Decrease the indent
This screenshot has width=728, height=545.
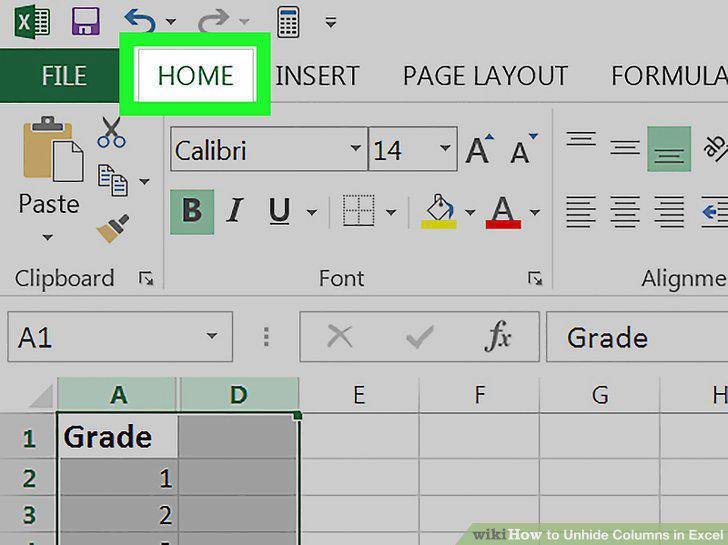(715, 212)
